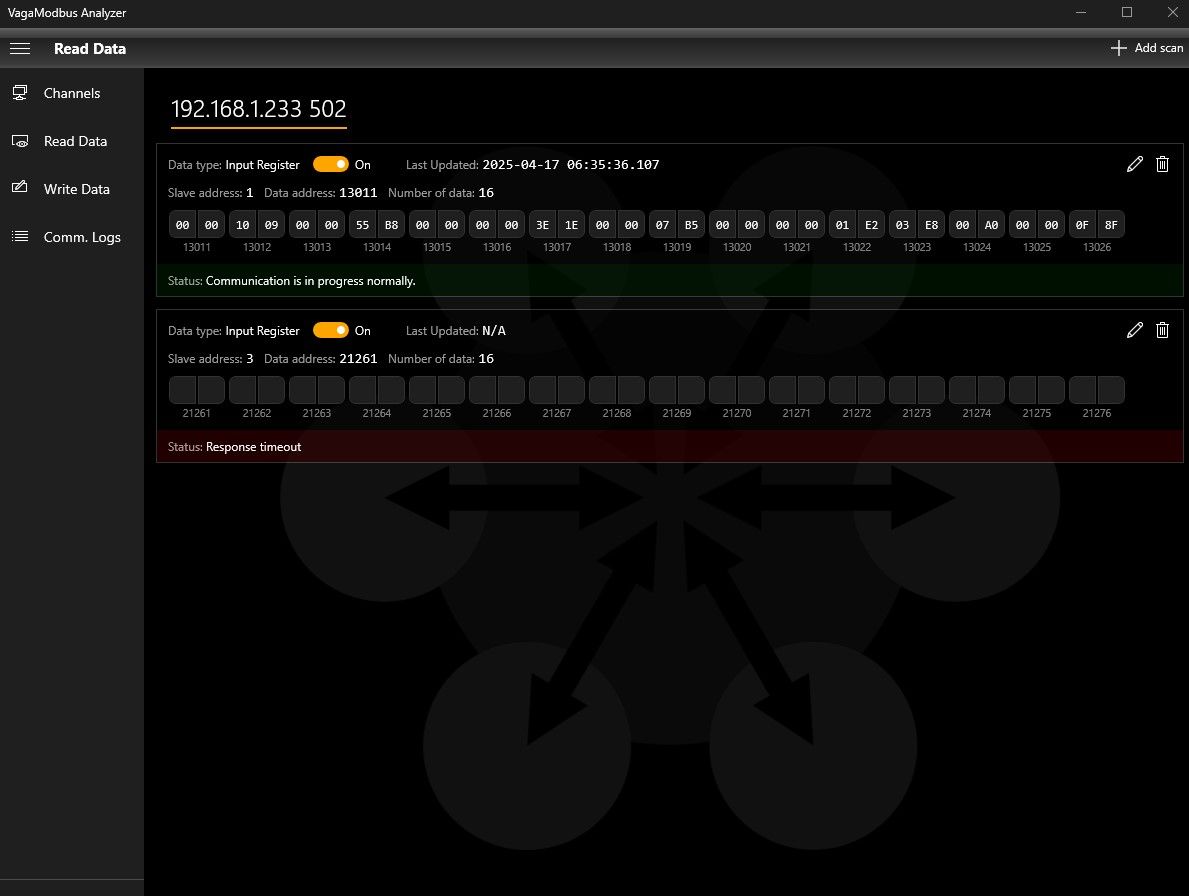Click the 09 byte of register 13012
Screen dimensions: 1189x896
point(271,225)
